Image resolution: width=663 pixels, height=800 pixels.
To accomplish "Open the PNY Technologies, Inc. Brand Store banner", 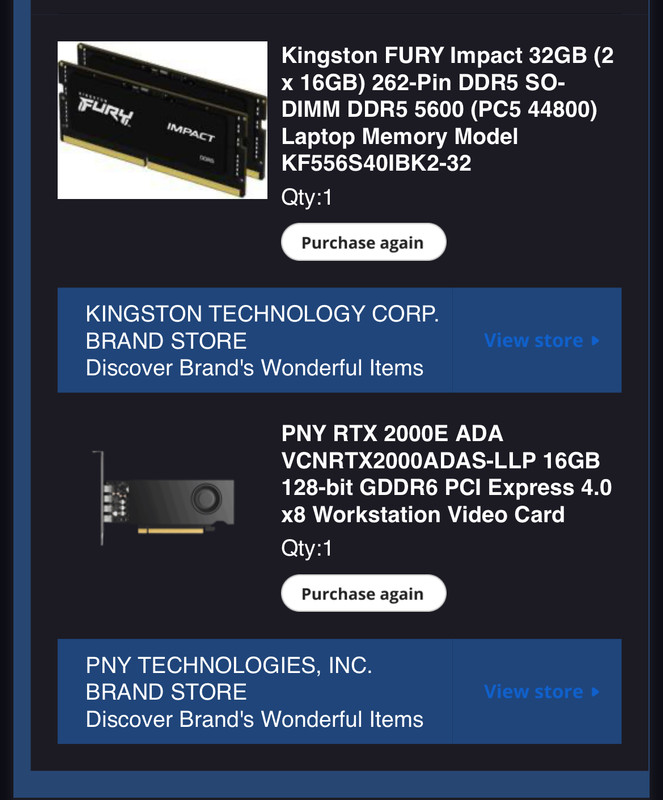I will click(x=339, y=691).
